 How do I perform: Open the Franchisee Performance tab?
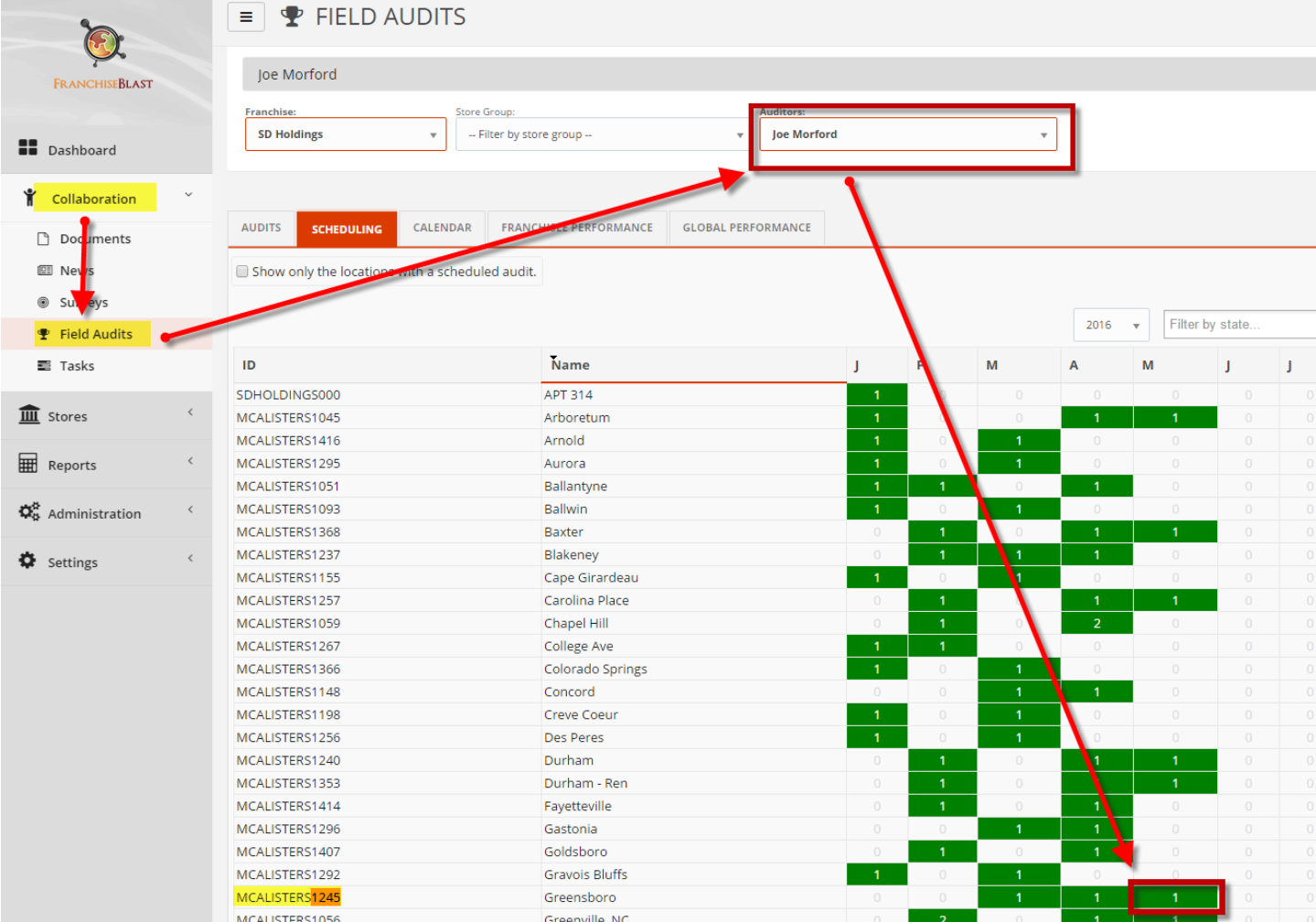coord(577,228)
